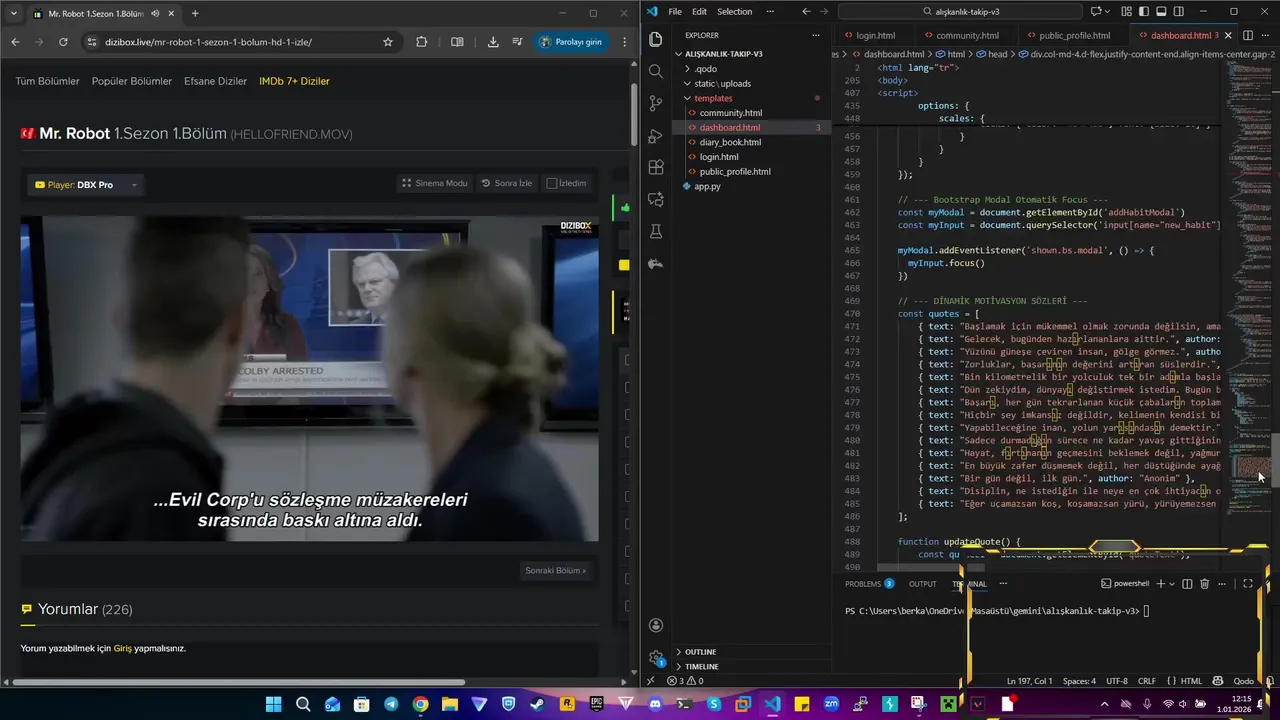Open the Player DBX Pro dropdown

pos(87,185)
